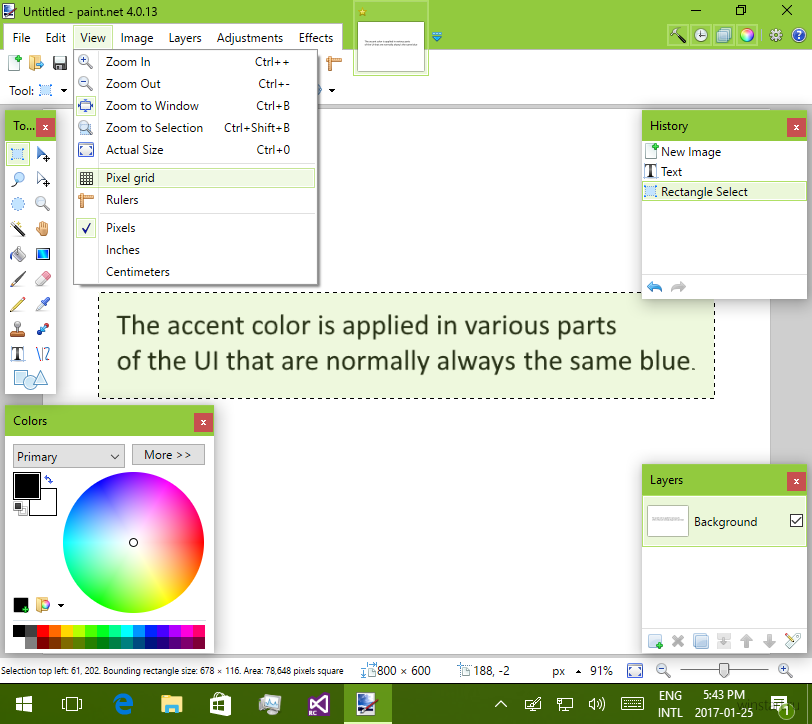Click the Undo arrow in History panel

[x=655, y=287]
